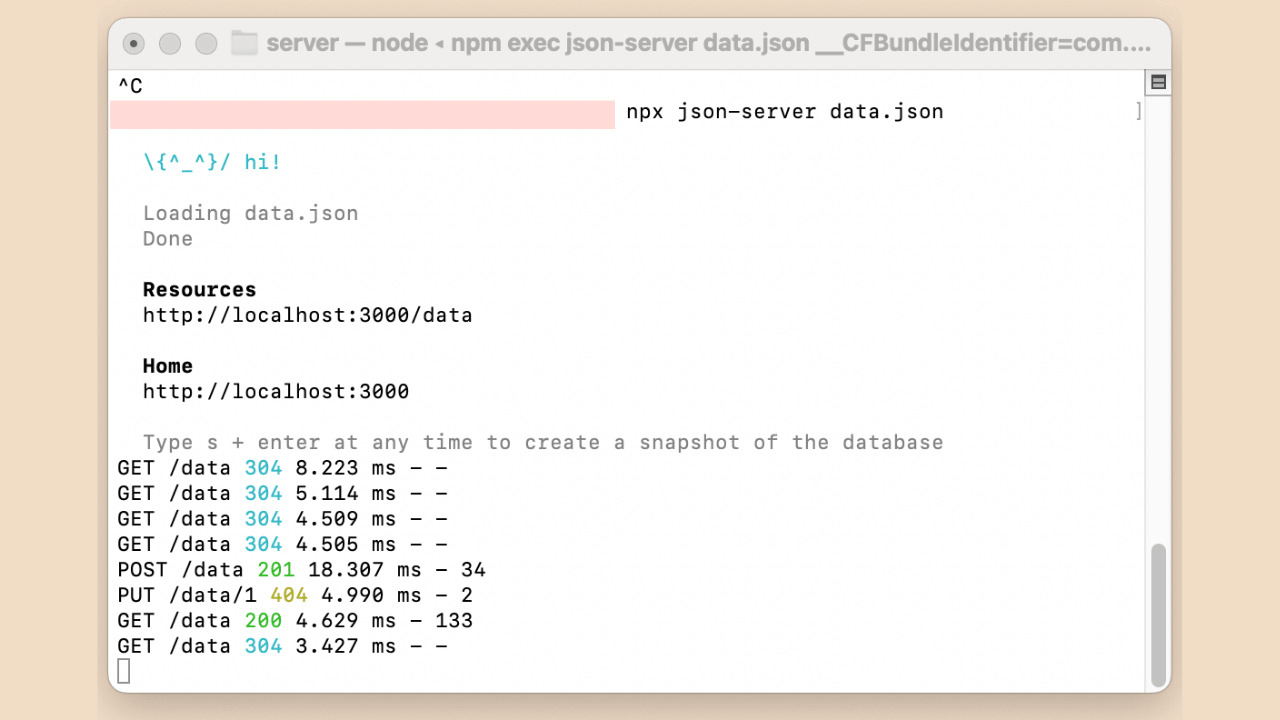This screenshot has height=720, width=1280.
Task: Click the 'npx json-server data.json' command text
Action: coord(785,112)
